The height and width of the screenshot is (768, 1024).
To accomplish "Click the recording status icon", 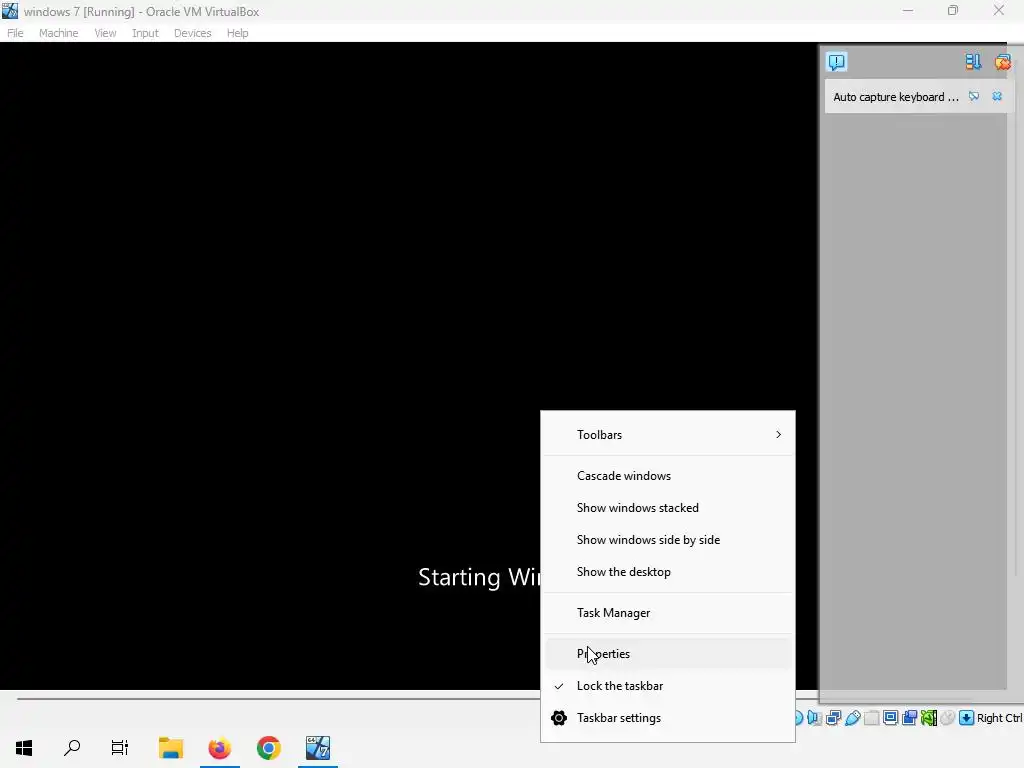I will [x=909, y=718].
